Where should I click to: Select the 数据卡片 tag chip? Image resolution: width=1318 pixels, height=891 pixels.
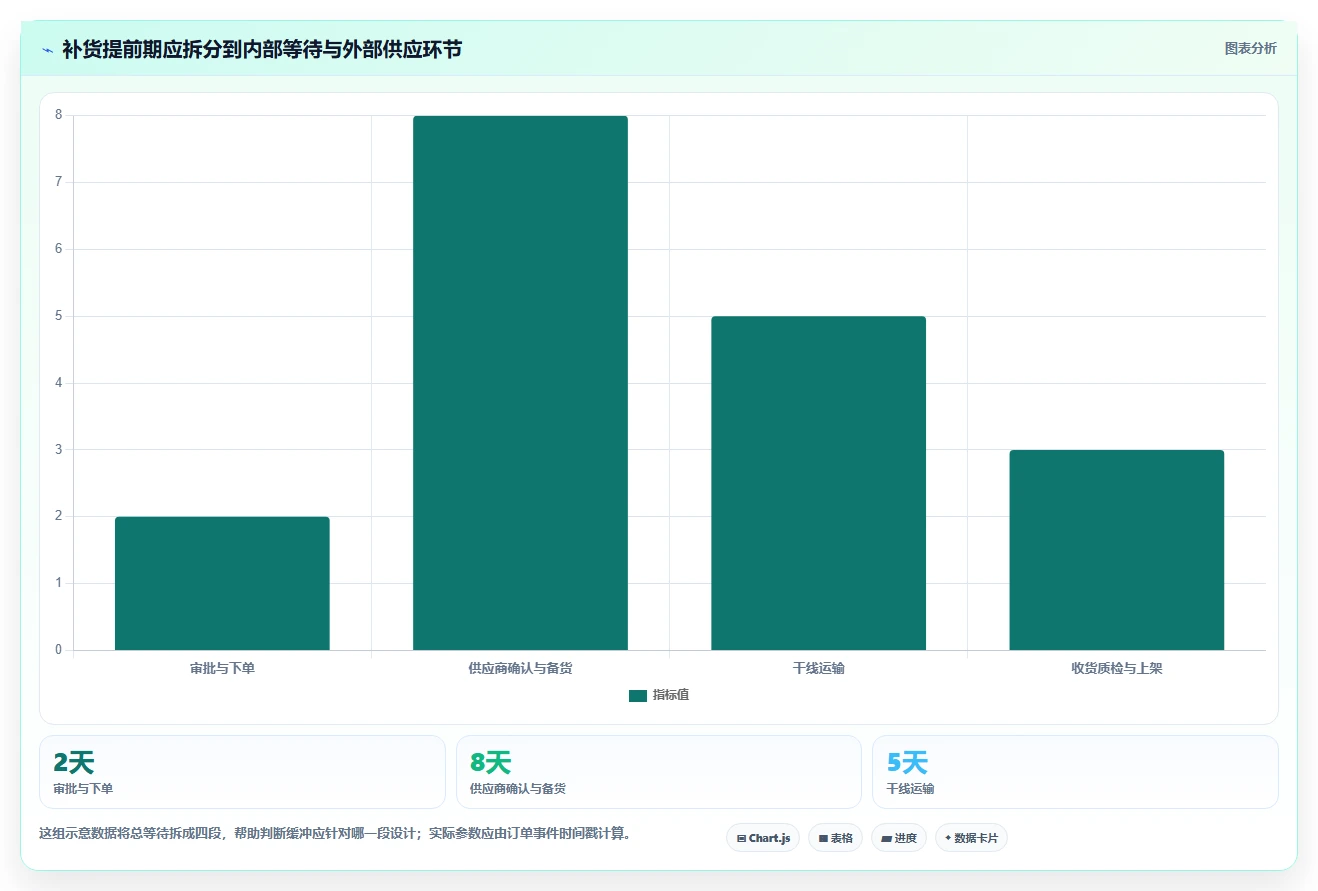(971, 838)
